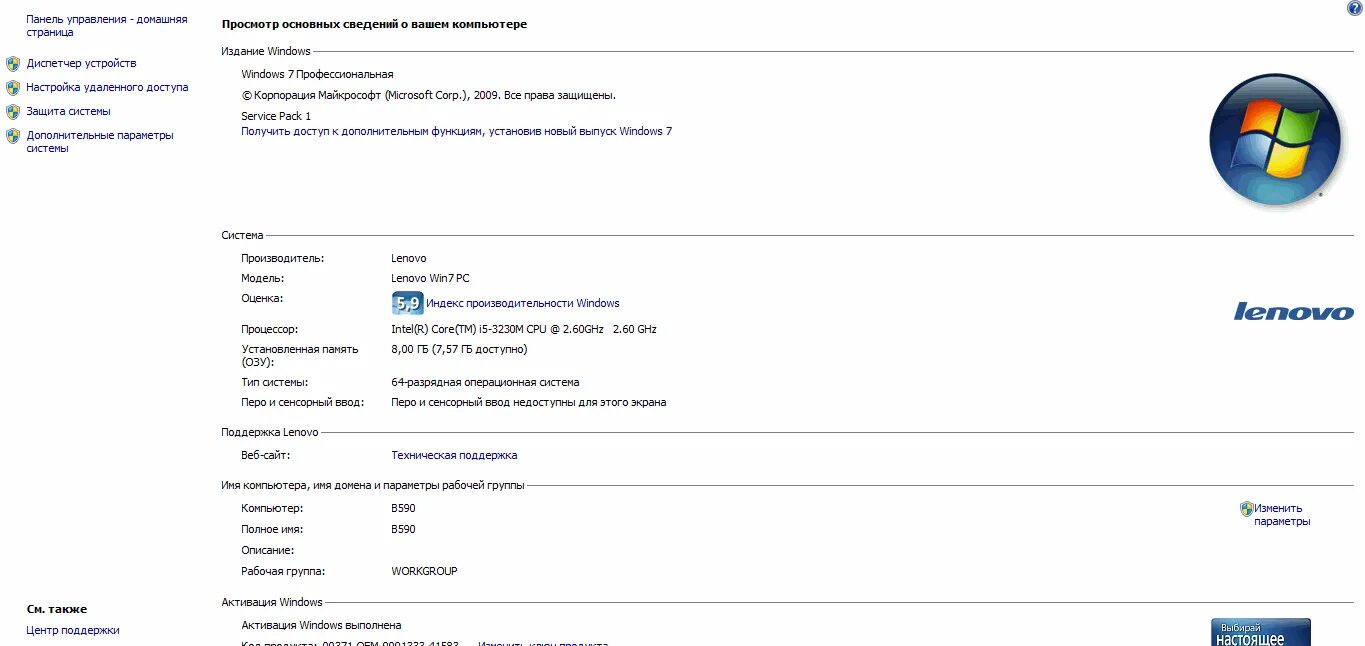This screenshot has width=1365, height=646.
Task: Open Техническая поддержка website link
Action: 453,455
